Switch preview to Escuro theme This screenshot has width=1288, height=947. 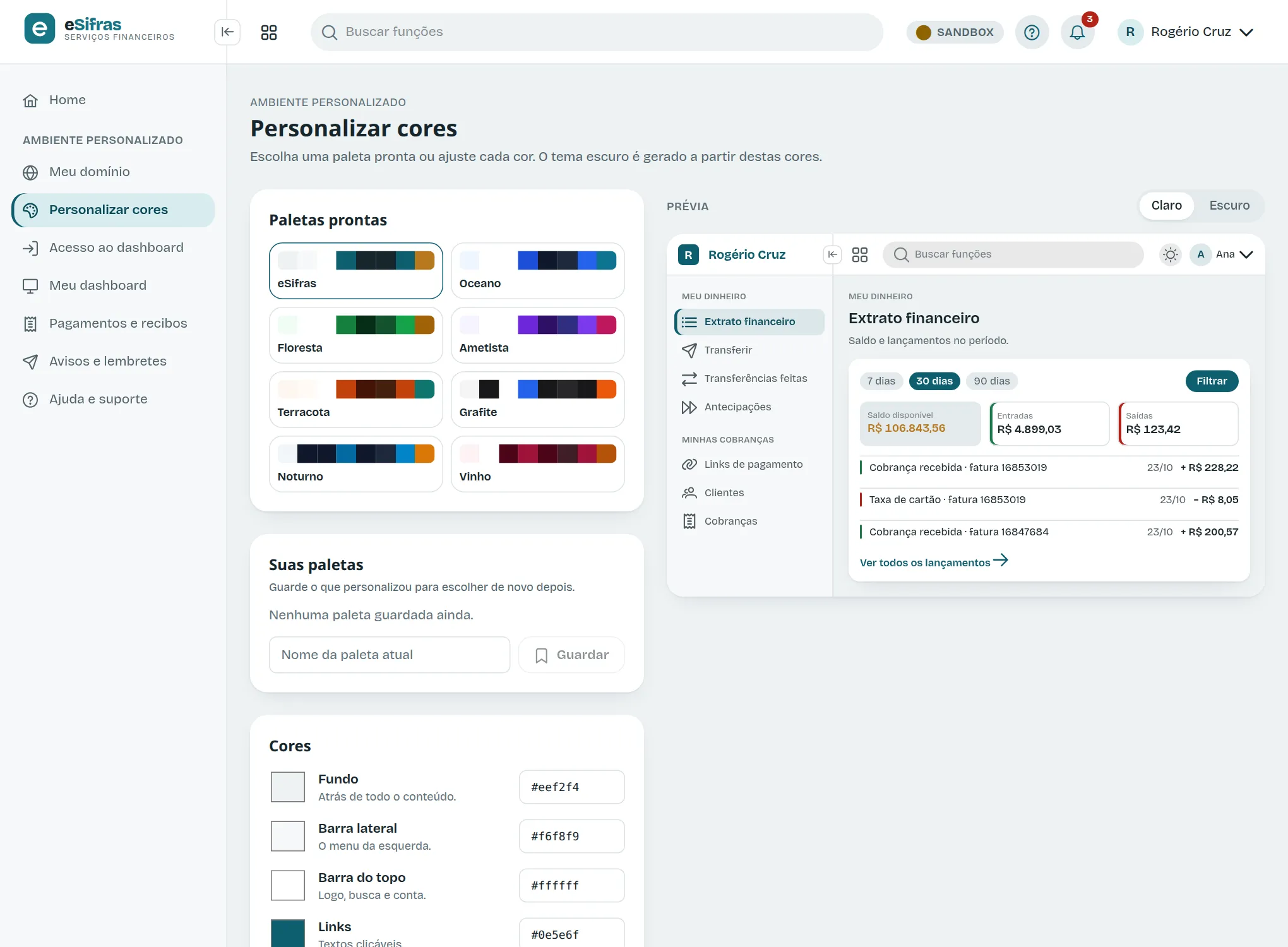(1229, 205)
